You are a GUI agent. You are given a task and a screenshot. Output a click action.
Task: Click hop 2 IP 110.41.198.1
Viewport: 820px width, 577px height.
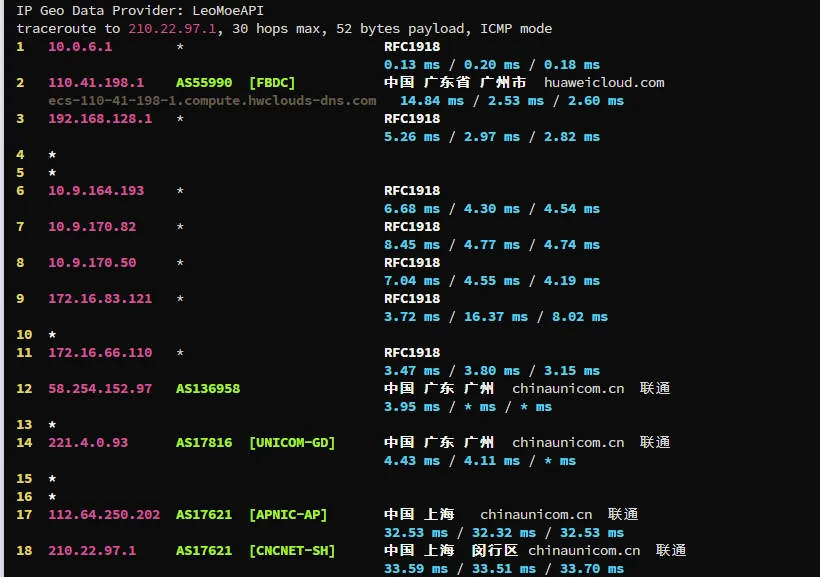[x=96, y=82]
